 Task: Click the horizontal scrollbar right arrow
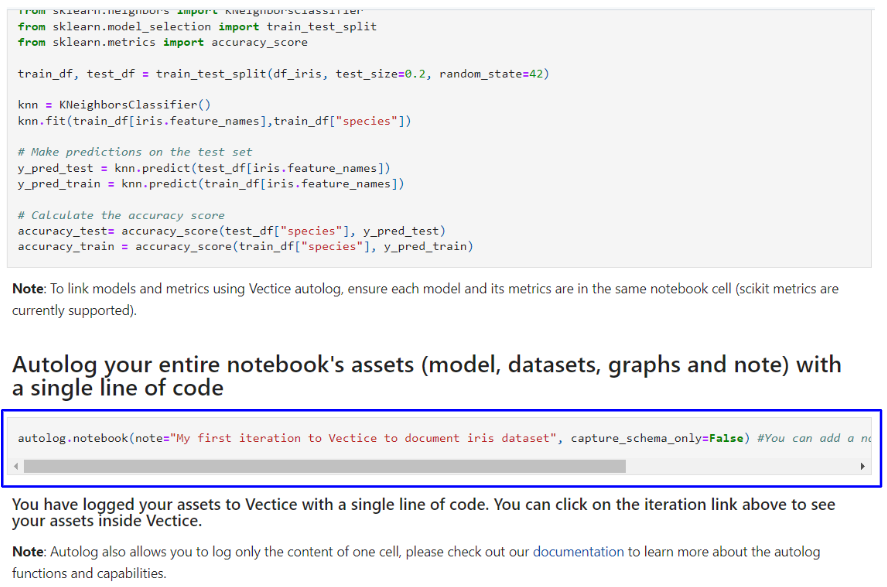click(x=863, y=466)
